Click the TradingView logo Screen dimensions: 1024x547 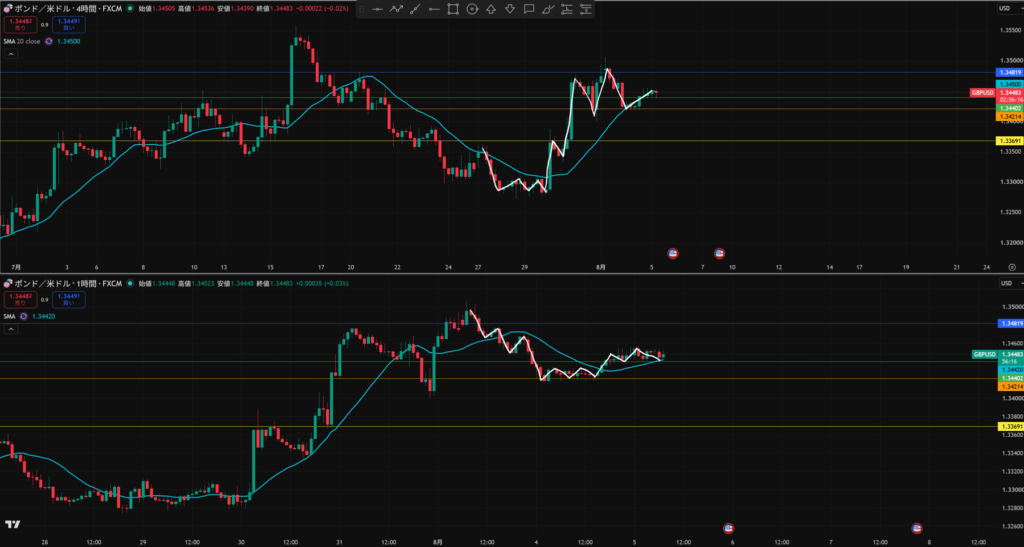[12, 524]
